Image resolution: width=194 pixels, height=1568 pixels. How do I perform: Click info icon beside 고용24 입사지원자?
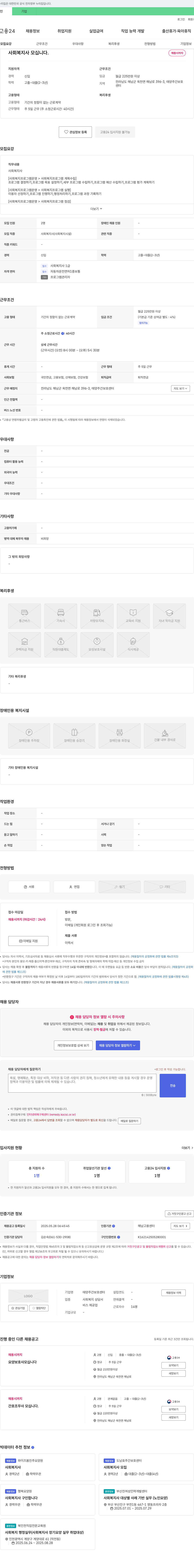(x=168, y=1168)
